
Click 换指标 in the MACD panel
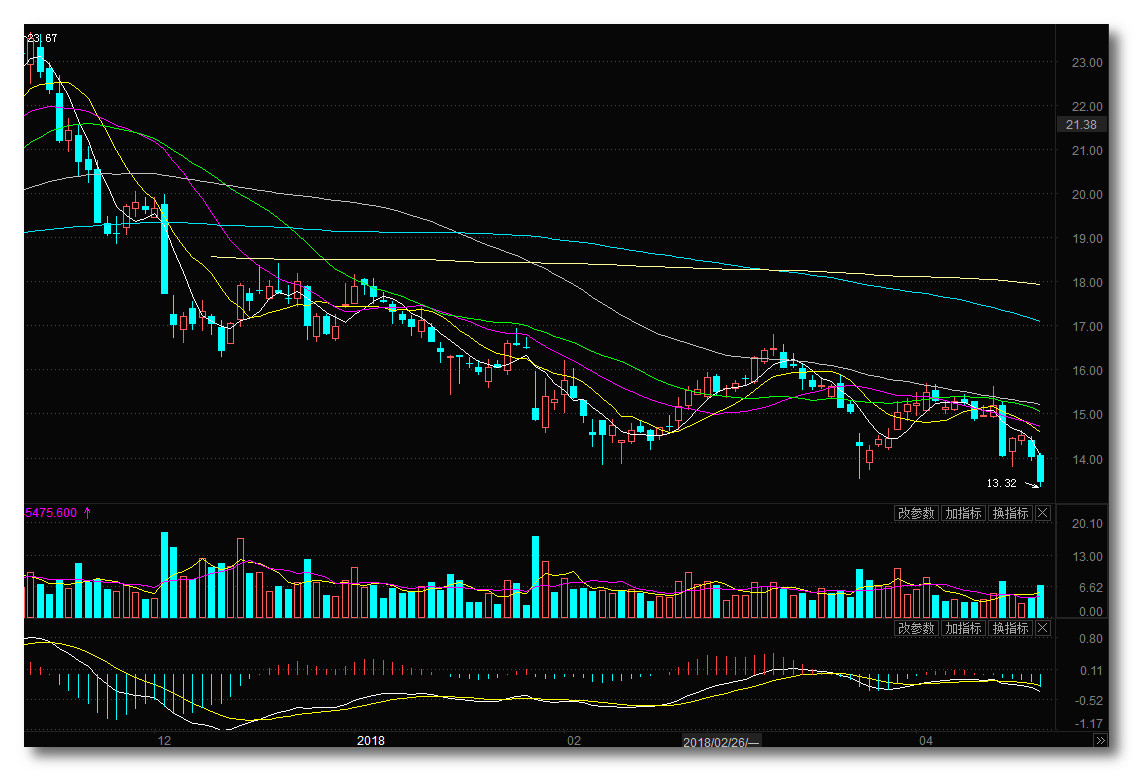pyautogui.click(x=1010, y=628)
